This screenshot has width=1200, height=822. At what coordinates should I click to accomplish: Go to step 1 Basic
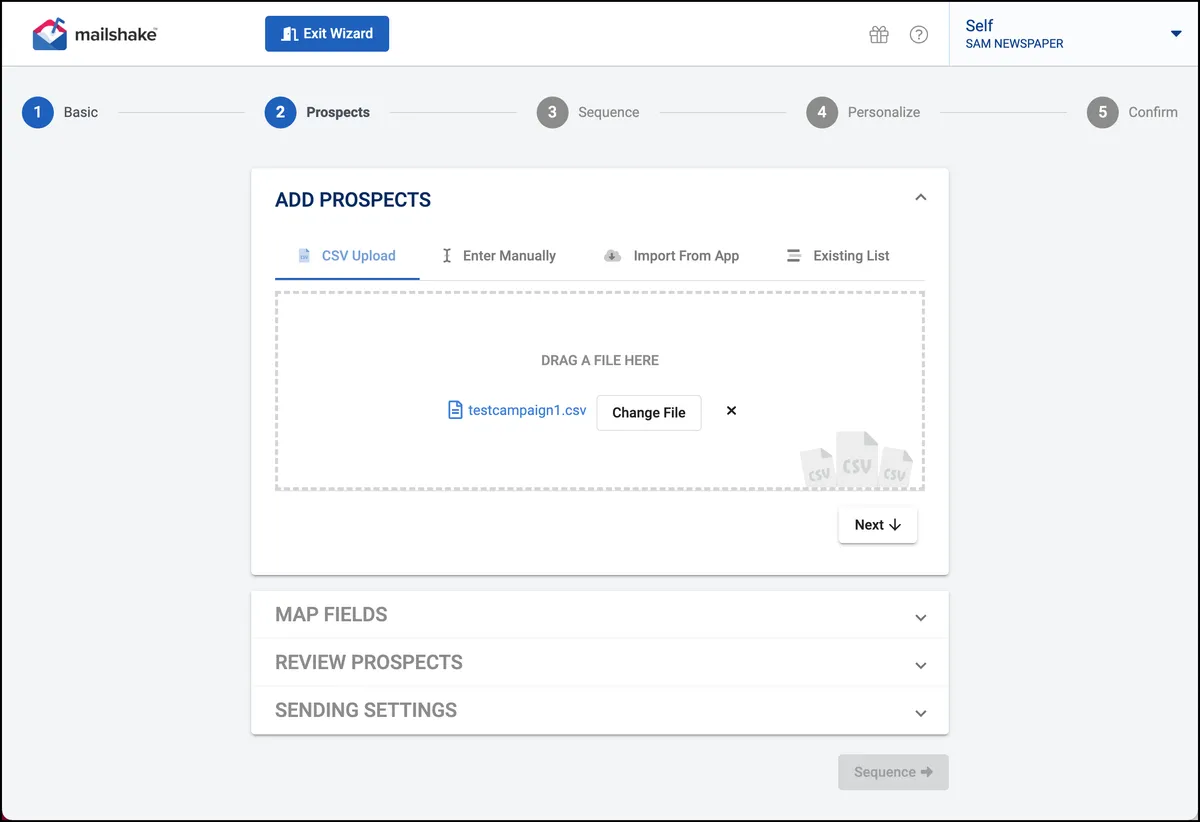[x=60, y=112]
